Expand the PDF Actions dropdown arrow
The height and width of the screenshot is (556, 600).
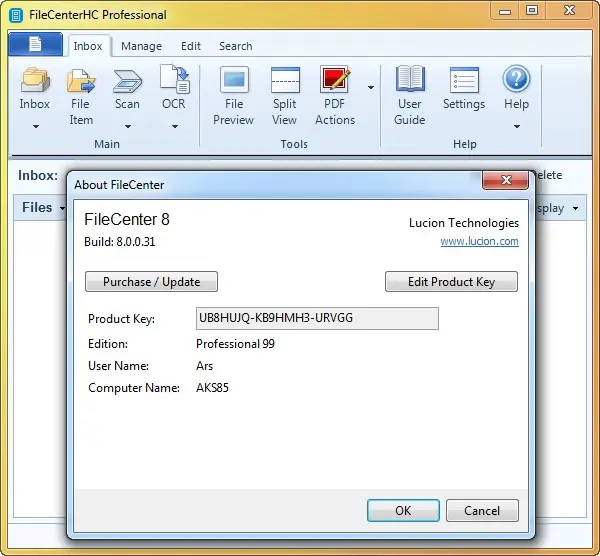tap(370, 88)
